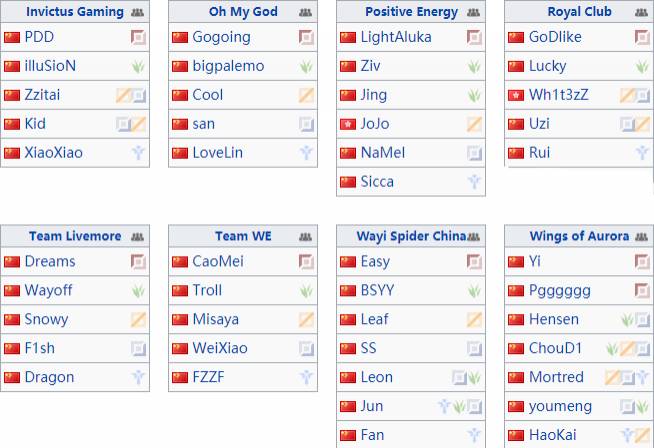Click PDD's top lane role icon
This screenshot has height=448, width=654.
point(138,37)
